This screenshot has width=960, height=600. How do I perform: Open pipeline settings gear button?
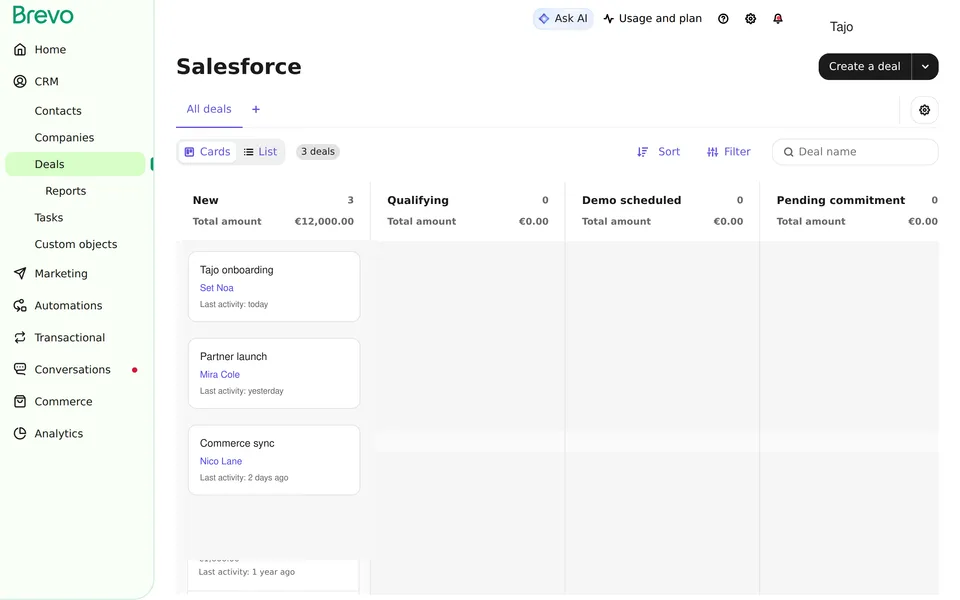(x=924, y=110)
